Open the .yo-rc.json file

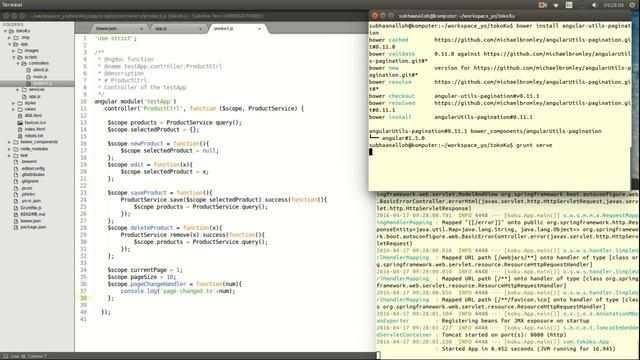coord(31,201)
